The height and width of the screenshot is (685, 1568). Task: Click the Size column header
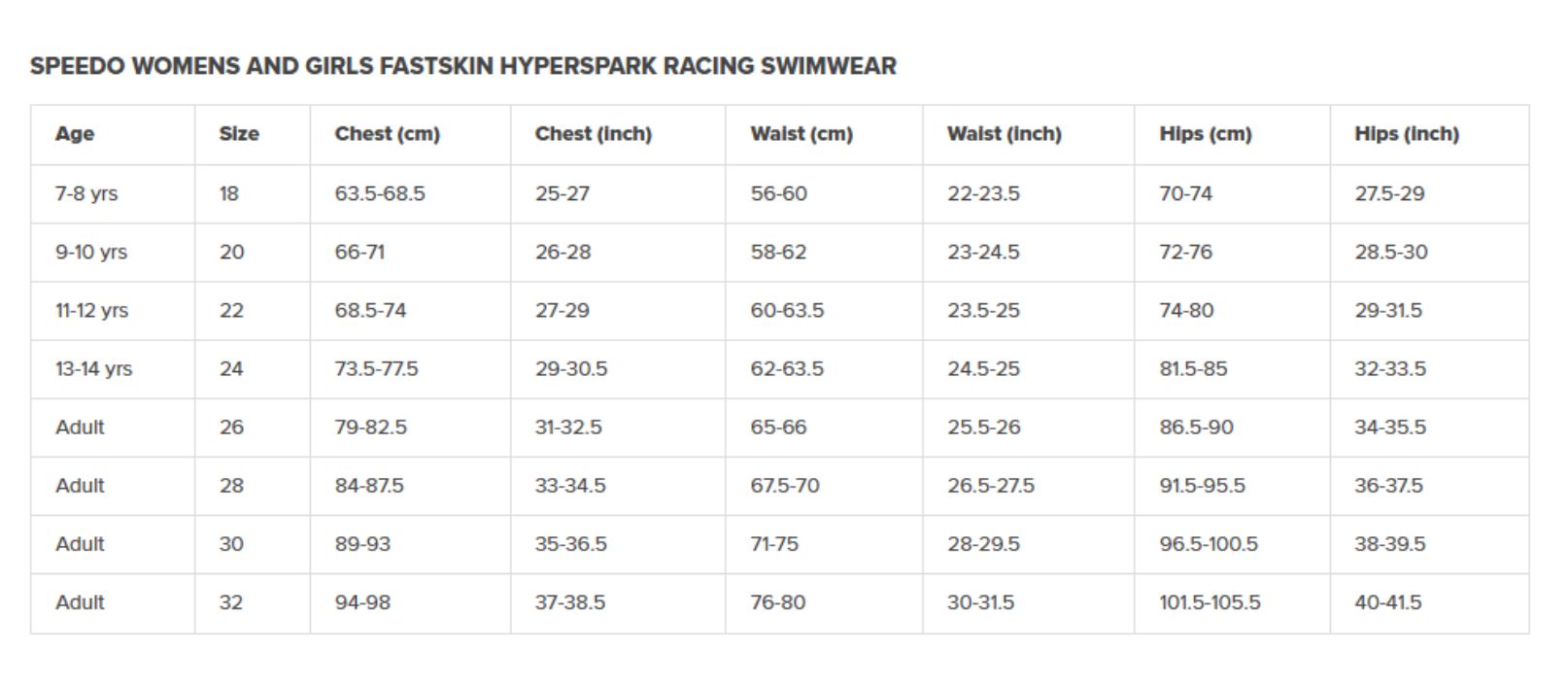tap(239, 134)
